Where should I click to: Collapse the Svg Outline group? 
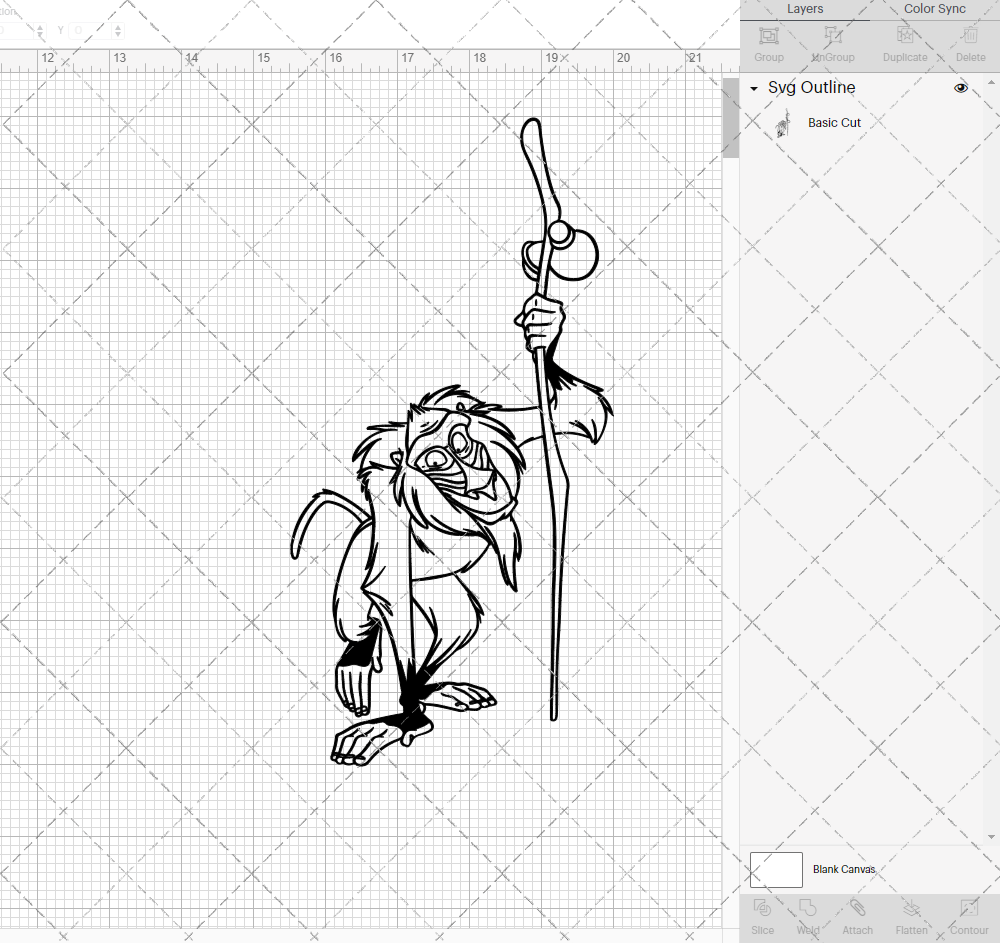pos(753,88)
